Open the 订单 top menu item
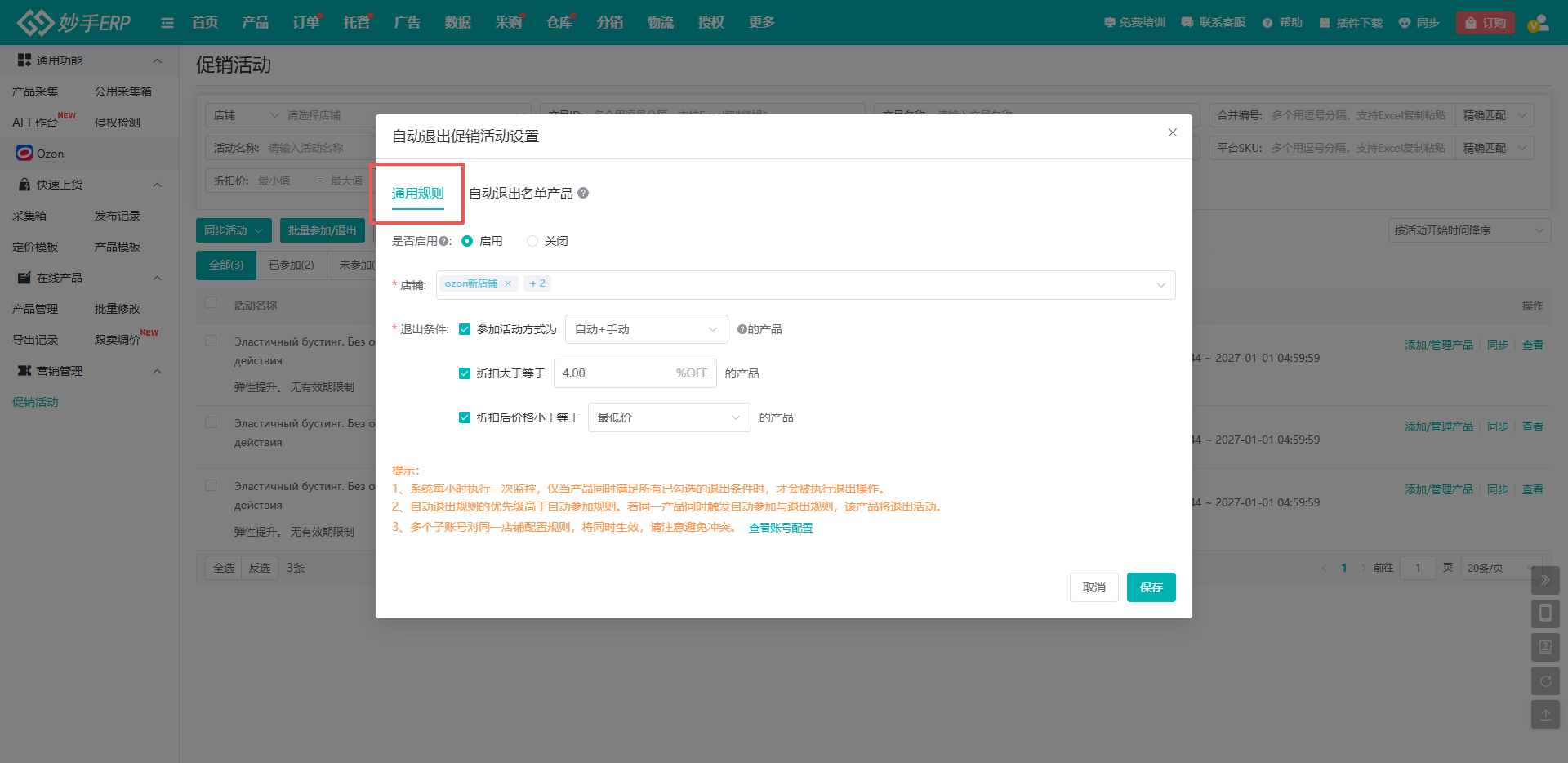 (306, 23)
